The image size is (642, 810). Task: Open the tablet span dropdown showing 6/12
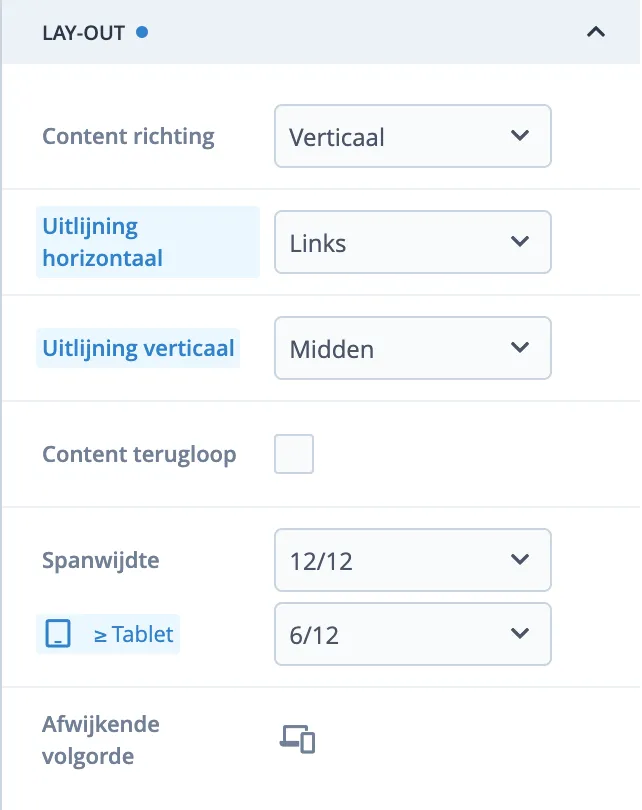[x=413, y=634]
